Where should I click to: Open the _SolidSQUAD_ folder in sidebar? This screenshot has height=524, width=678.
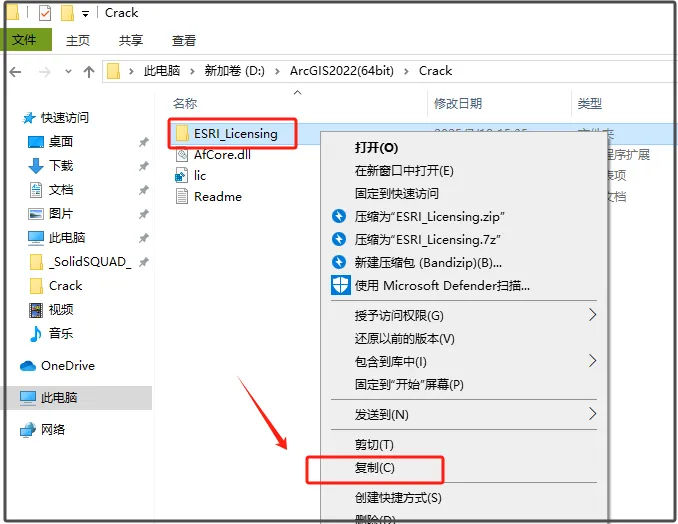pos(90,262)
